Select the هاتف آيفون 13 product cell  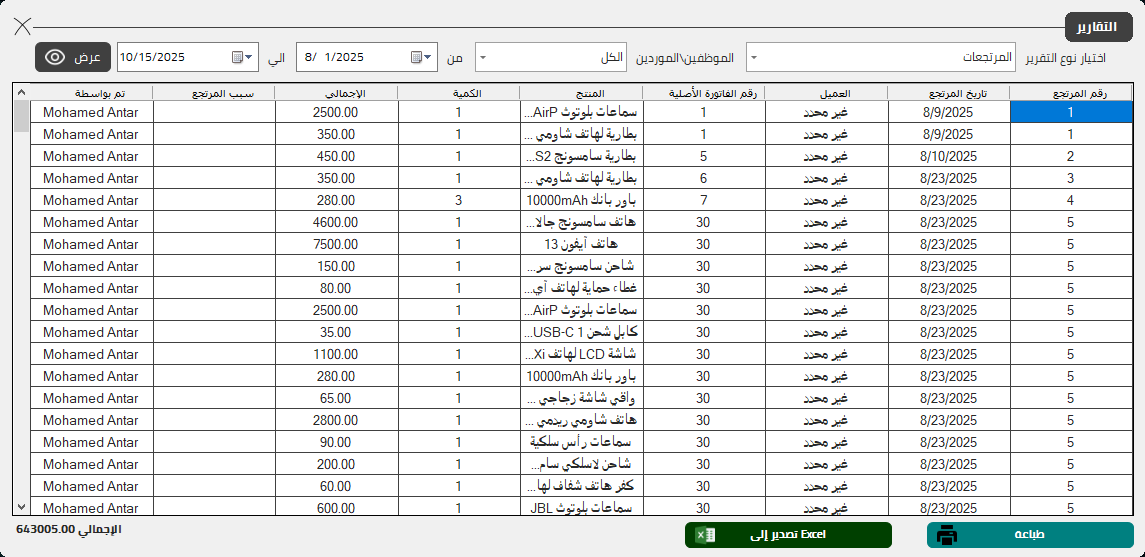[581, 243]
